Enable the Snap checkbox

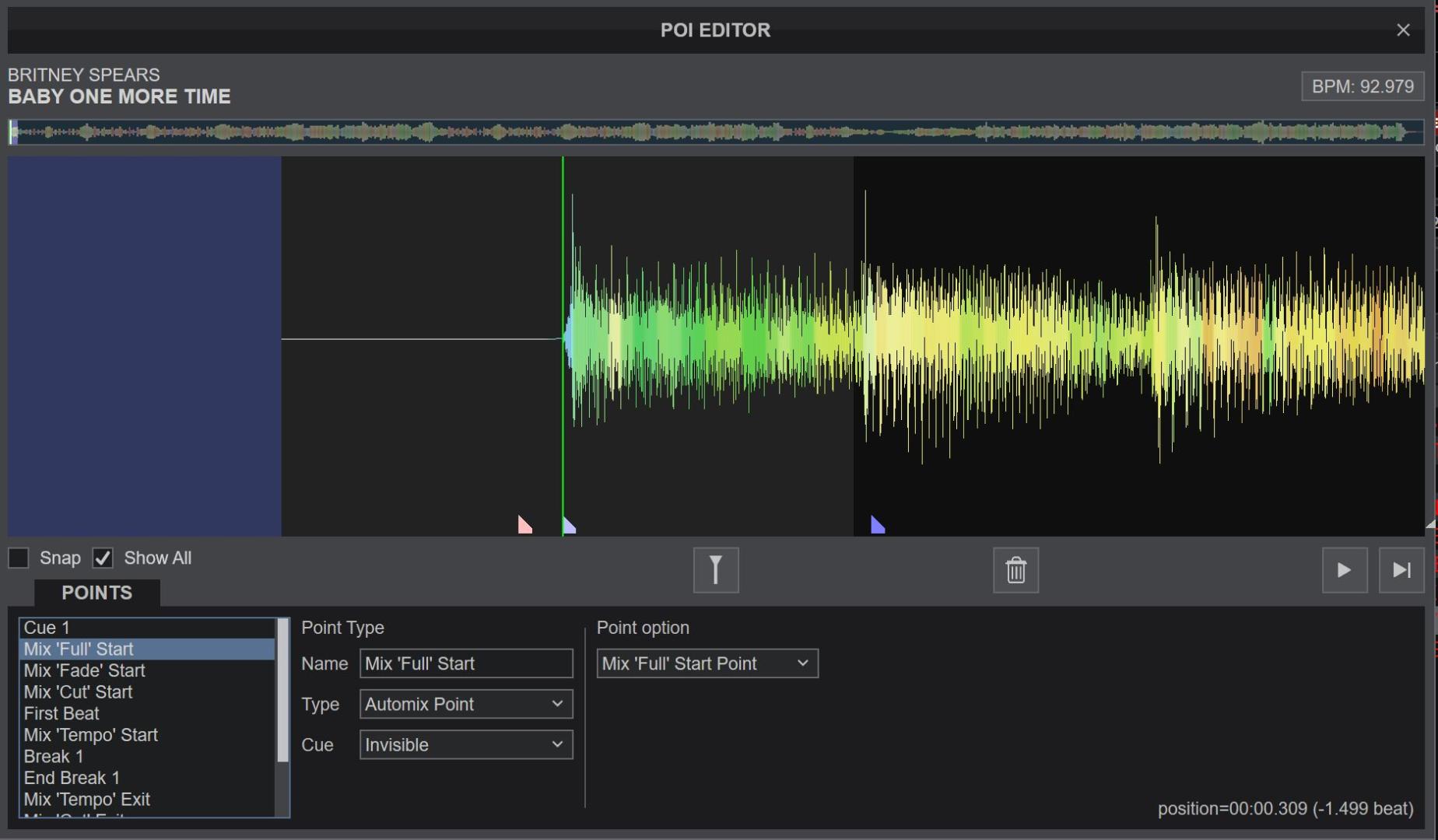tap(18, 558)
